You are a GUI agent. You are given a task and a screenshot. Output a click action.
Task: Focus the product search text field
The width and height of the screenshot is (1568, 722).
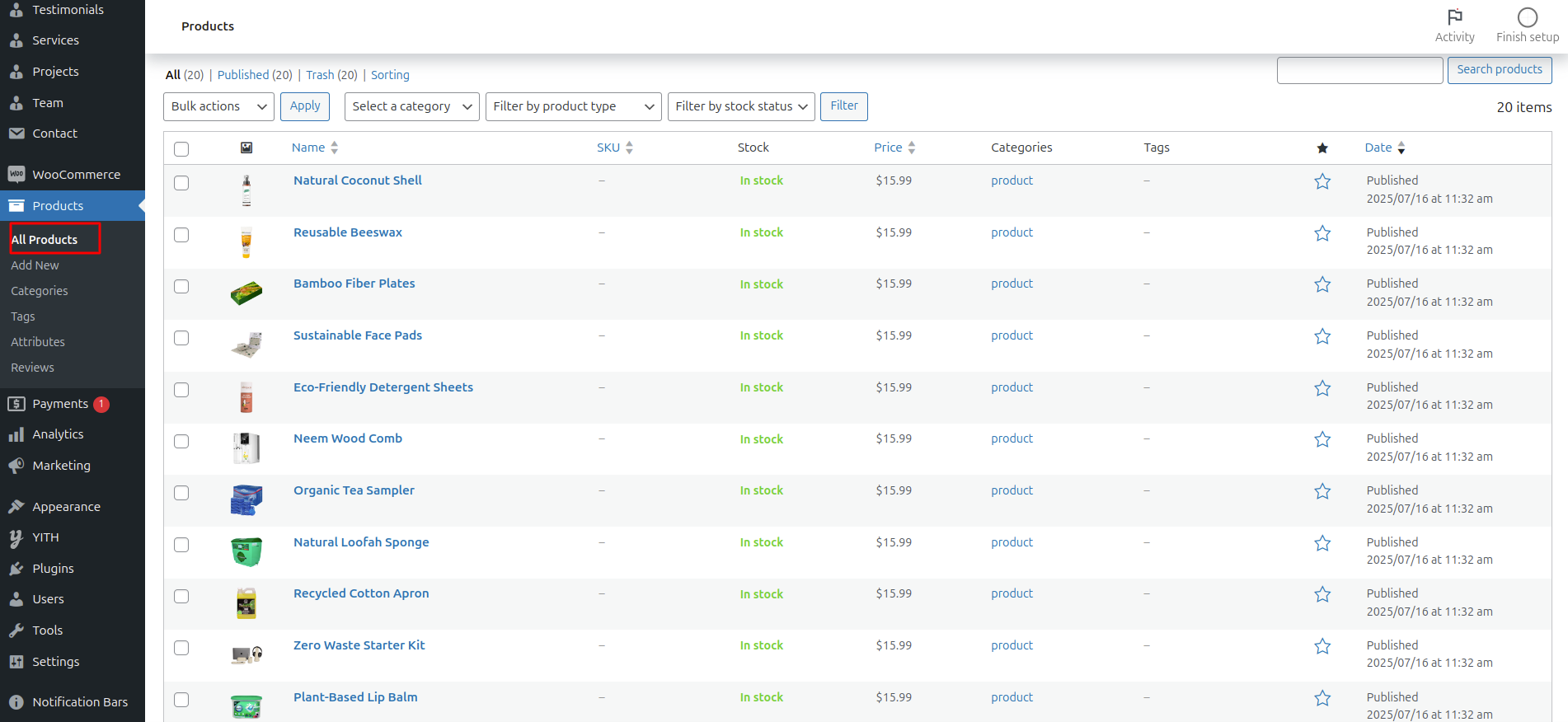click(x=1359, y=70)
